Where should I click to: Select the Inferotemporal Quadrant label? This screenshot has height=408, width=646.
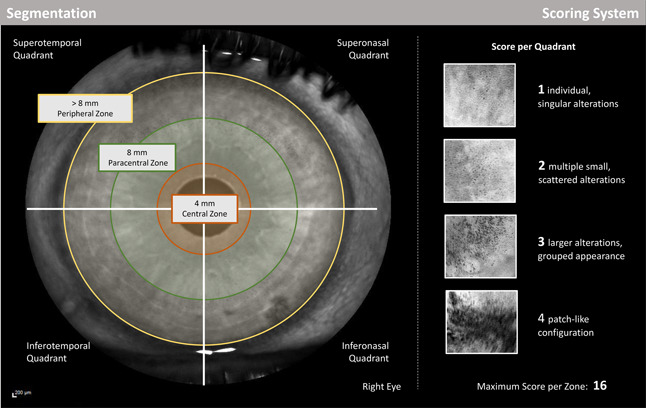(58, 352)
